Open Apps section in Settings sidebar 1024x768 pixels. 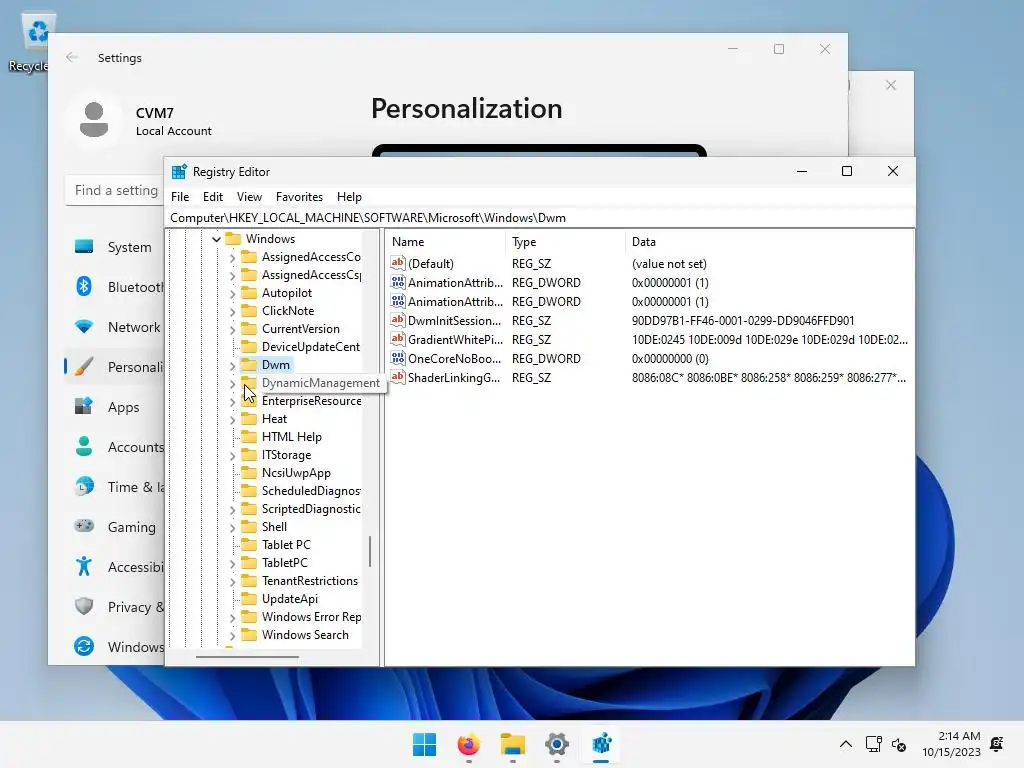[x=114, y=407]
